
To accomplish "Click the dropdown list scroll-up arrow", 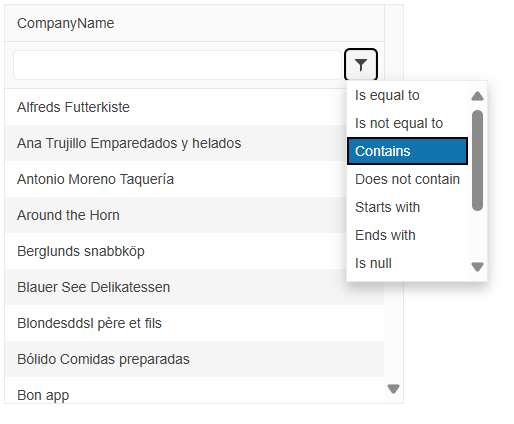I will 477,96.
